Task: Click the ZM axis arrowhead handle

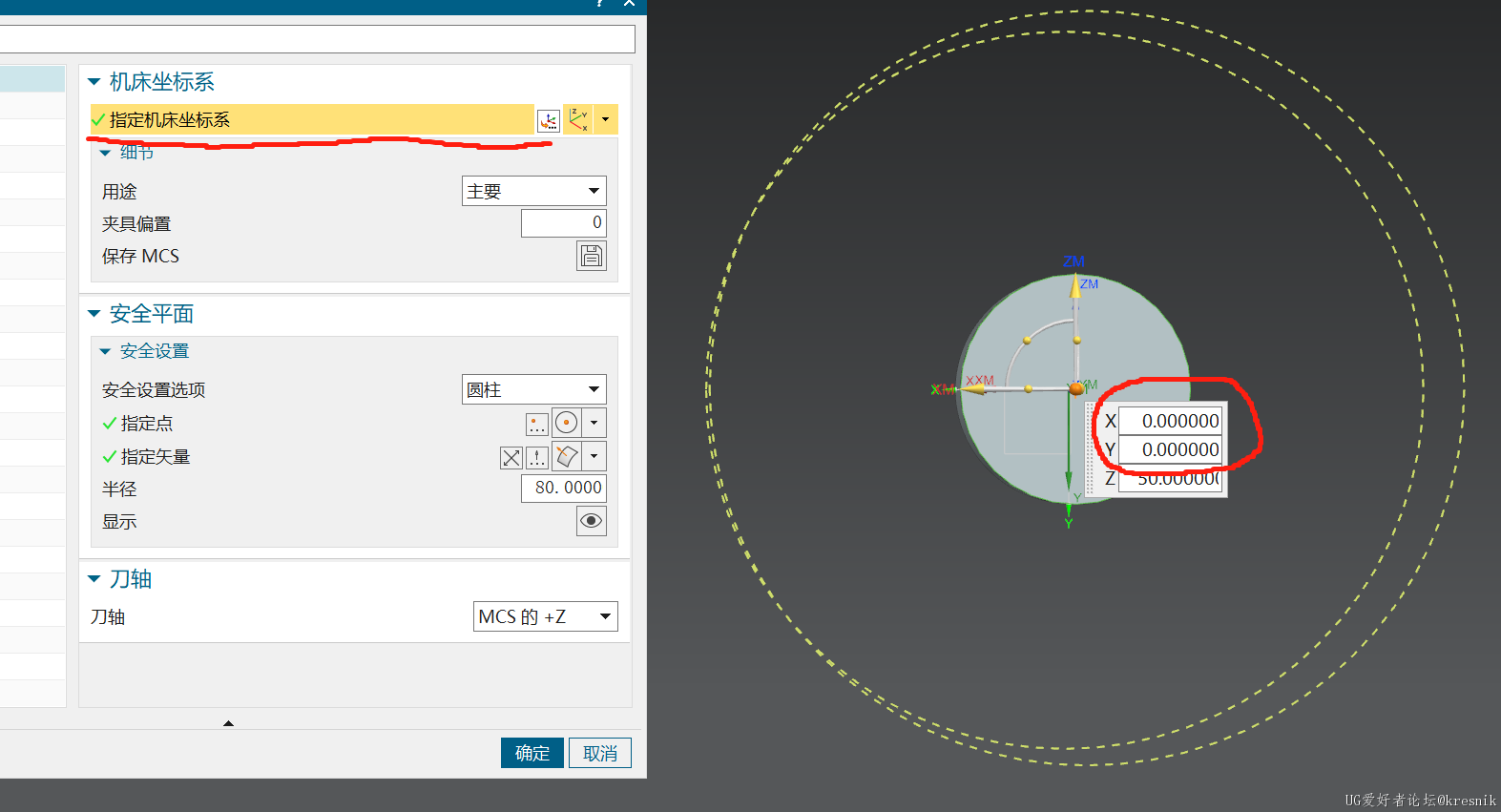Action: click(1075, 286)
